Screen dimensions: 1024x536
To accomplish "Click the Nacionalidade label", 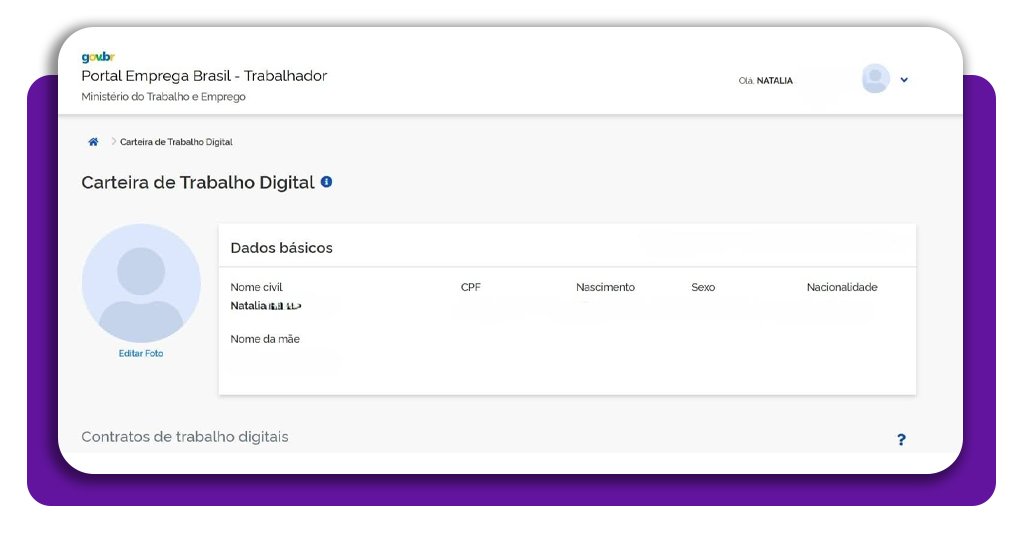I will pos(842,287).
